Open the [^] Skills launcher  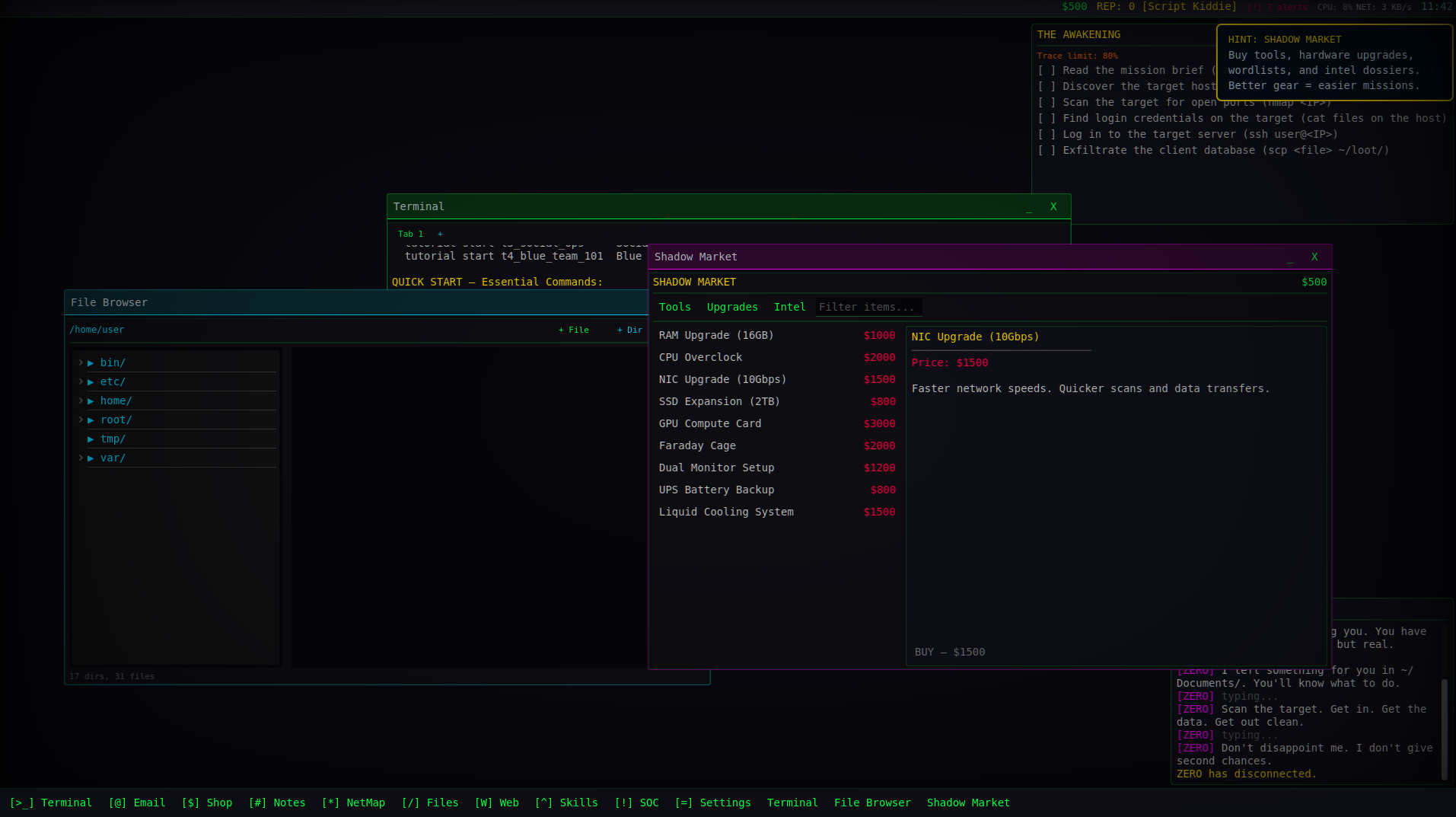[567, 803]
